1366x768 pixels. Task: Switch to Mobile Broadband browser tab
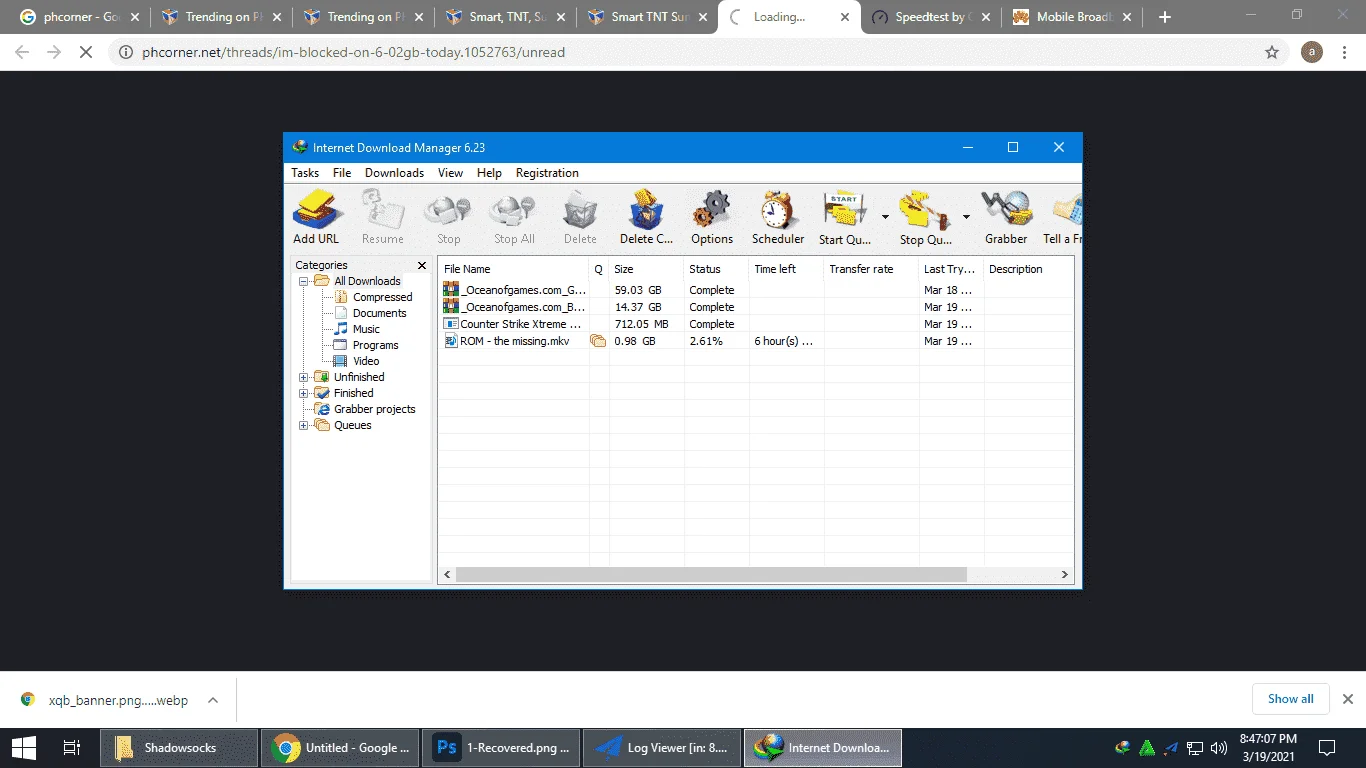point(1073,17)
